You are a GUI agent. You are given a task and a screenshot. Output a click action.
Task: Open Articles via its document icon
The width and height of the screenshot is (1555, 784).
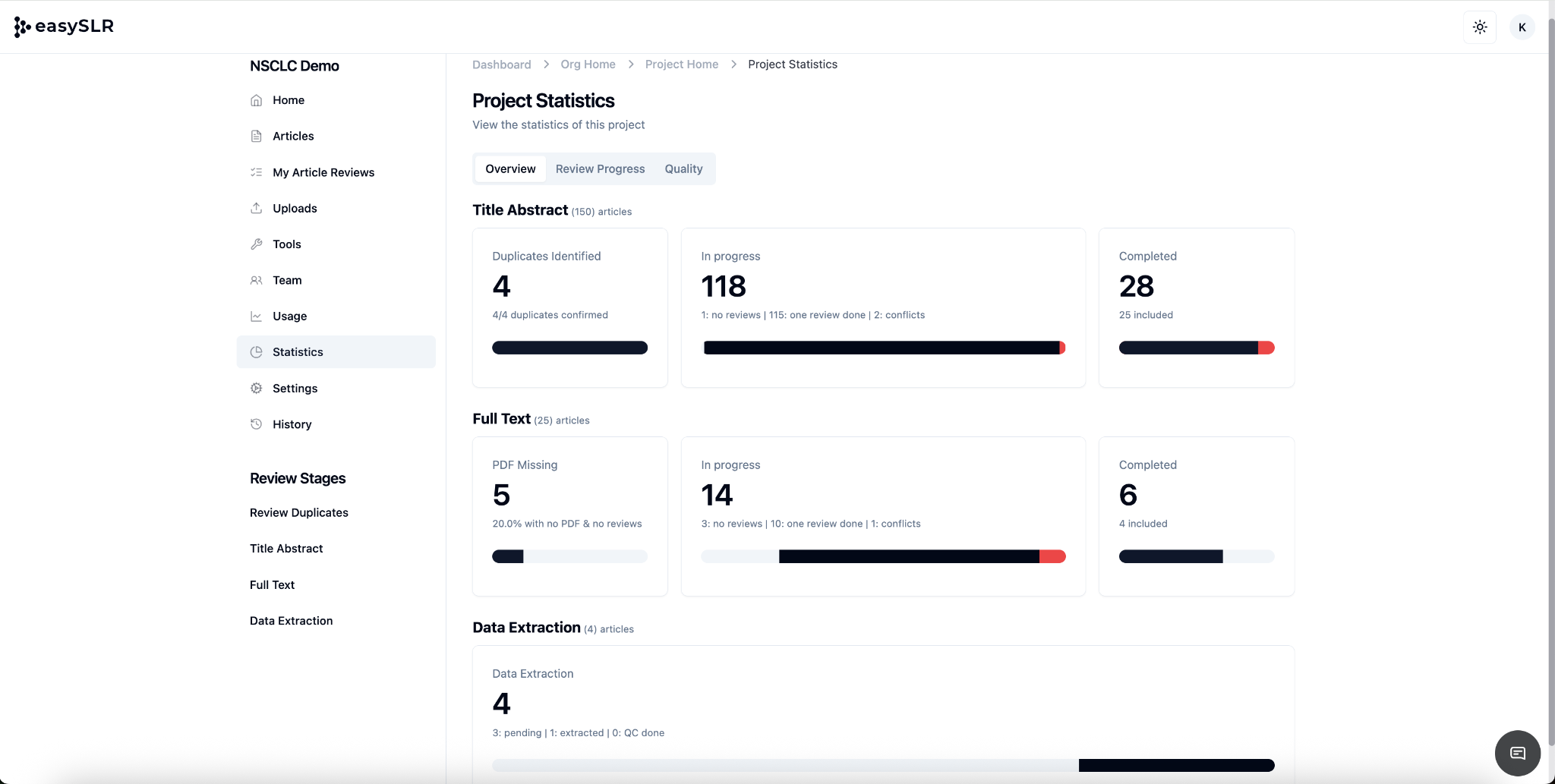coord(257,136)
